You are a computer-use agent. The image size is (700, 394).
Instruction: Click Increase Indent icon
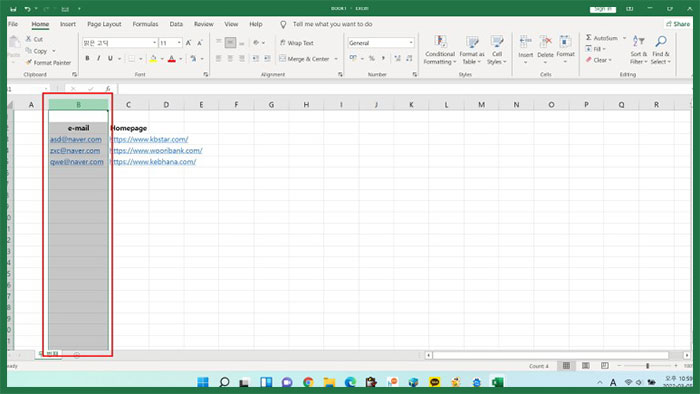point(267,58)
